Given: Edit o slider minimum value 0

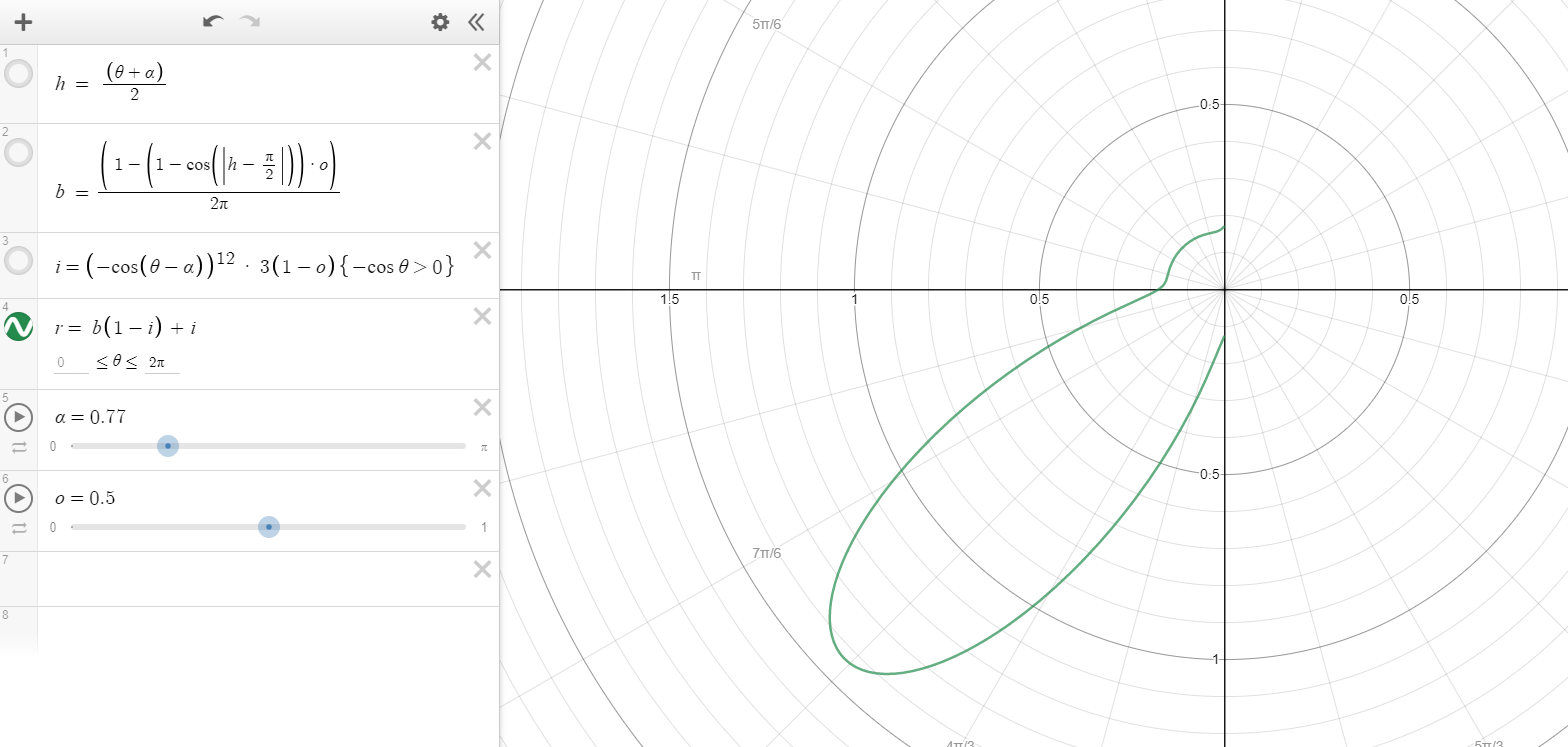Looking at the screenshot, I should (x=53, y=528).
